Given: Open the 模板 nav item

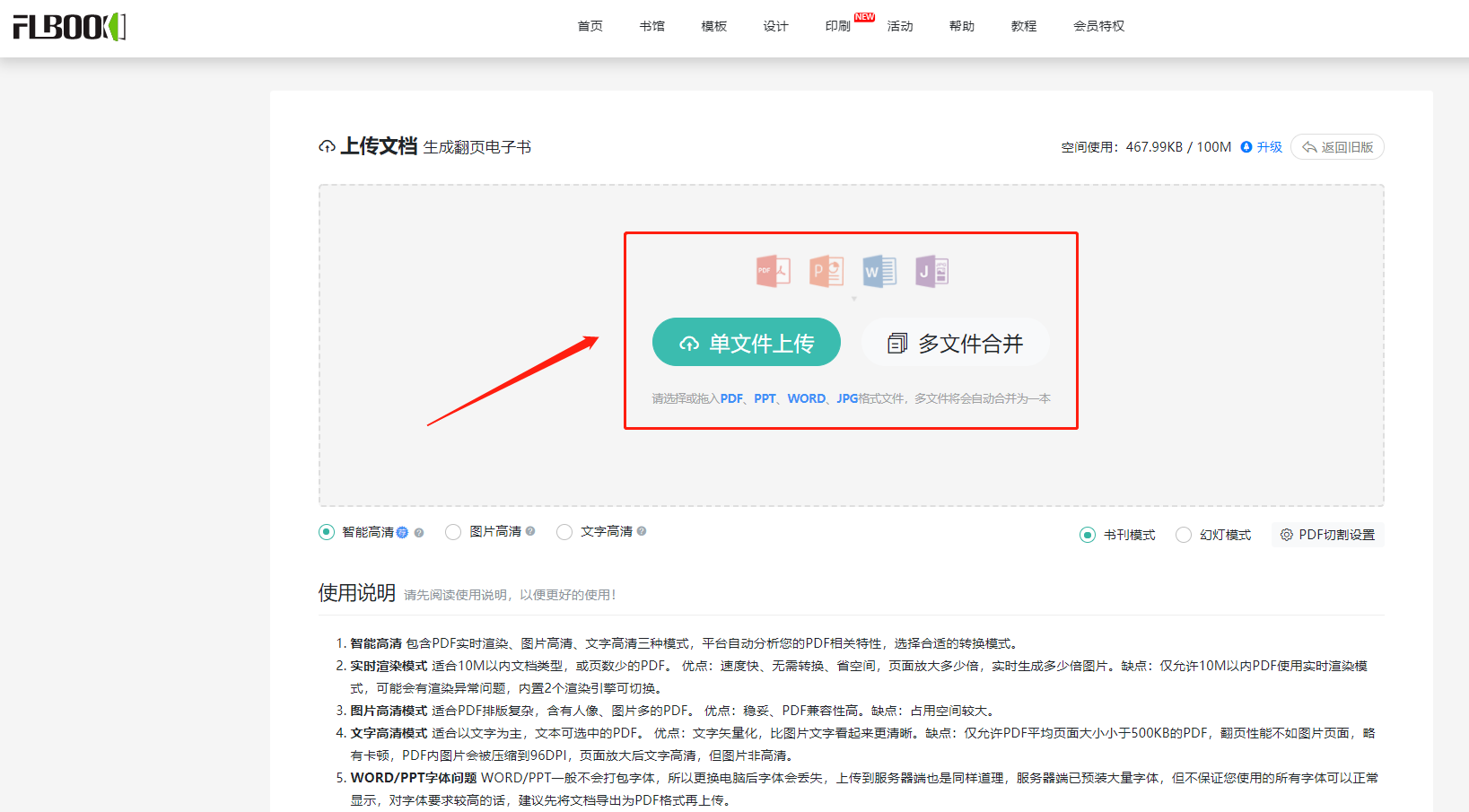Looking at the screenshot, I should coord(714,26).
